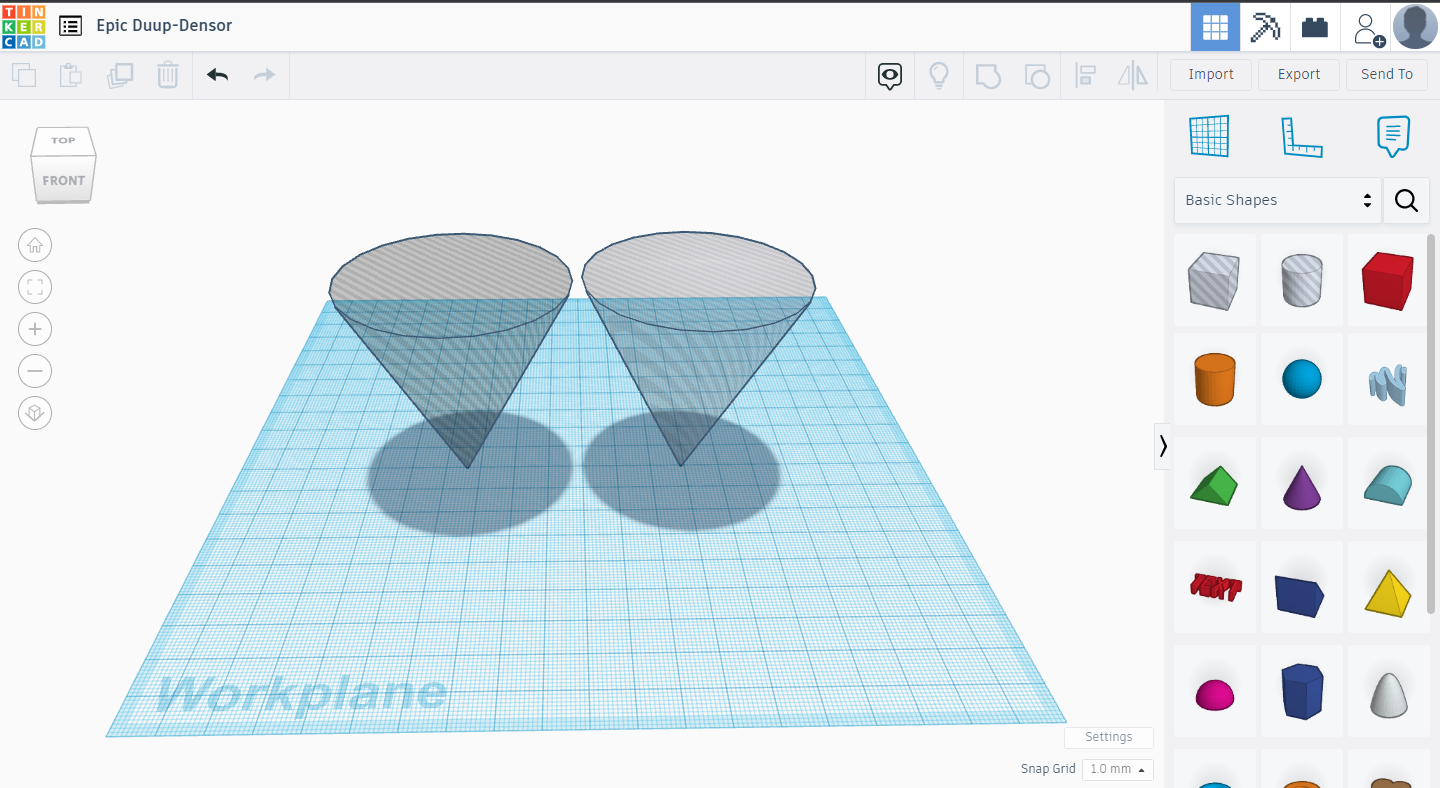Pick the yellow Pyramid shape
The image size is (1440, 788).
1388,592
